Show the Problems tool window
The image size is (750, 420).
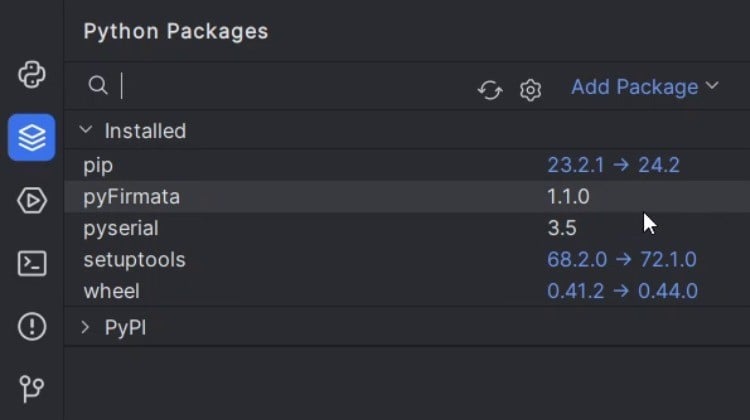pos(32,326)
